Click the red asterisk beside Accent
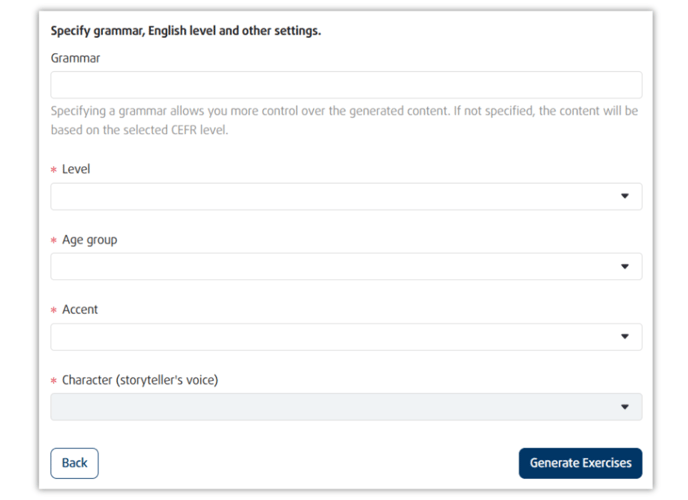 (x=54, y=312)
